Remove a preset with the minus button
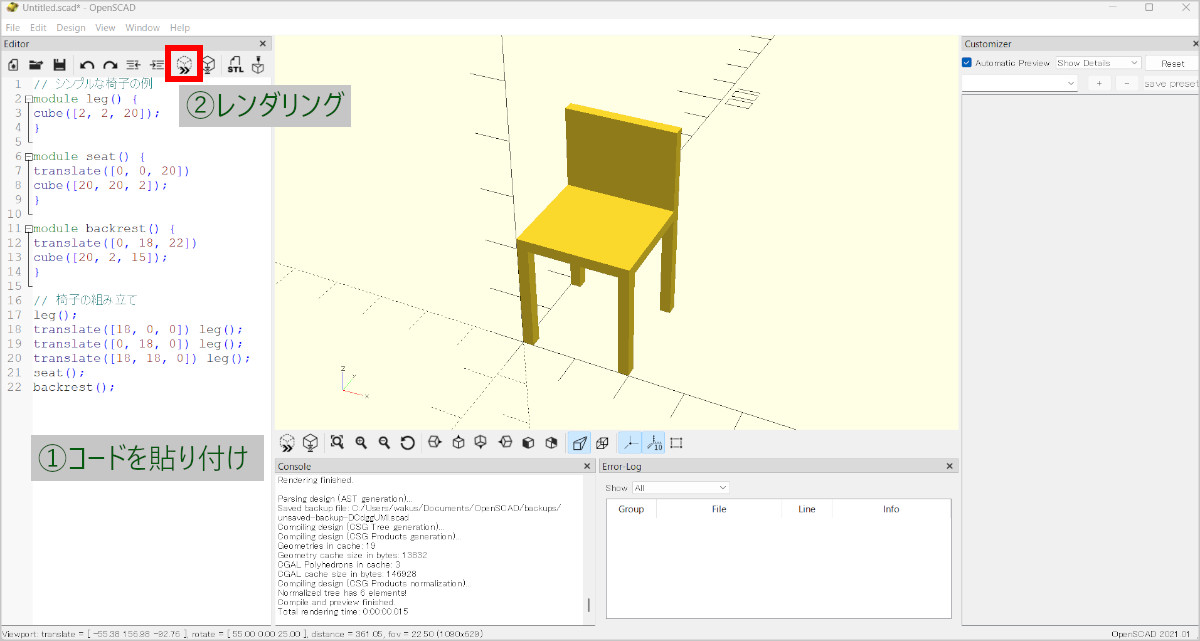This screenshot has width=1200, height=641. [x=1126, y=83]
